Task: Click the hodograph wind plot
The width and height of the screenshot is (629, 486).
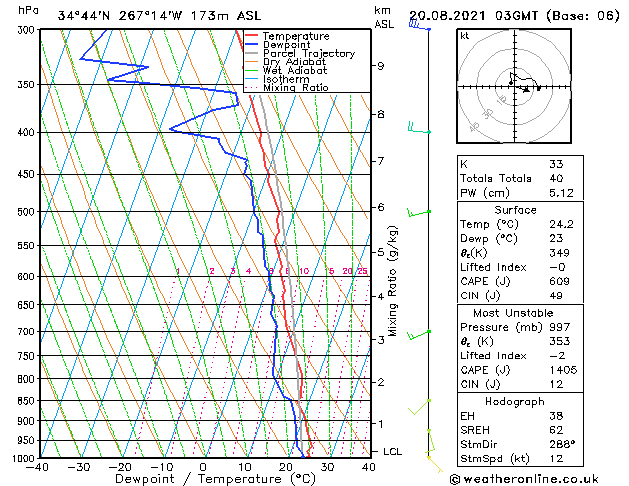Action: click(x=514, y=86)
